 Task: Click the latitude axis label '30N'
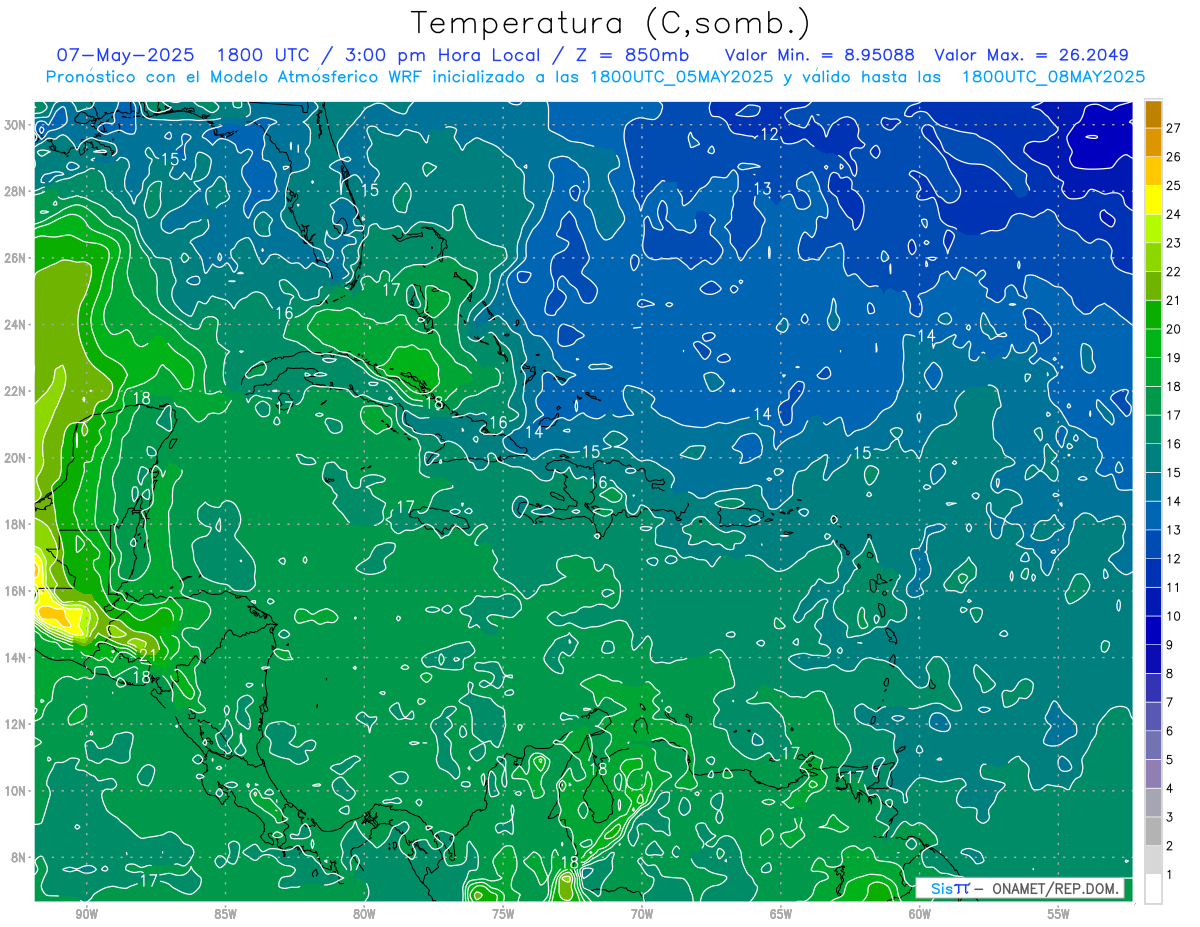point(15,125)
